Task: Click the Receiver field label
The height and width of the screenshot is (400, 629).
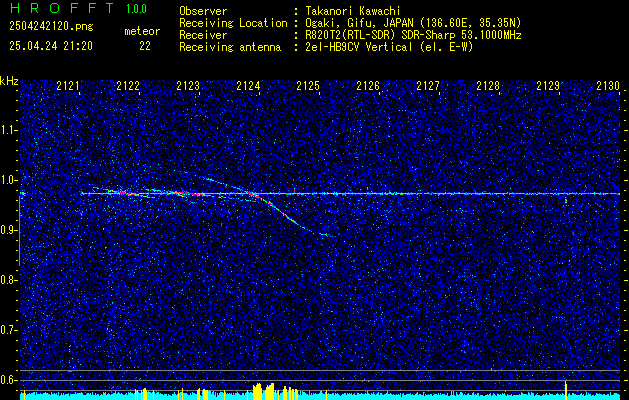Action: pyautogui.click(x=203, y=35)
